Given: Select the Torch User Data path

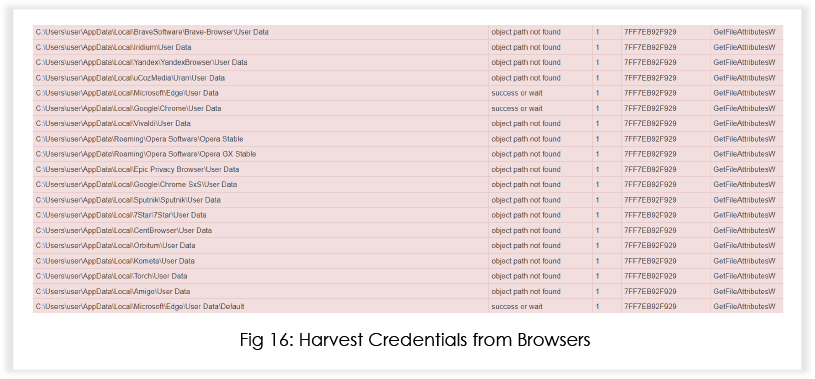Looking at the screenshot, I should point(111,276).
